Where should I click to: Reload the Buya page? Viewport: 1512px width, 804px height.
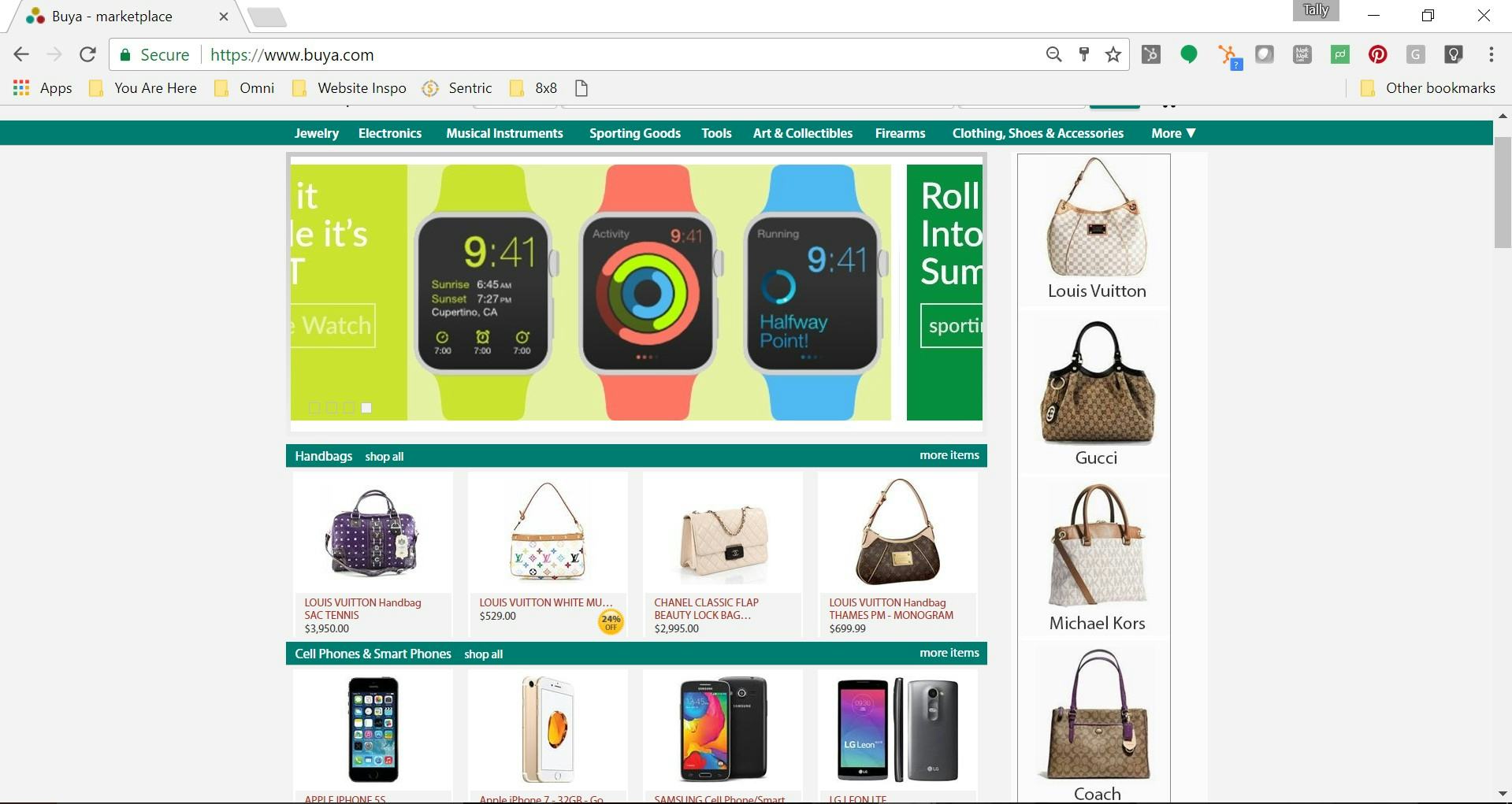tap(87, 54)
